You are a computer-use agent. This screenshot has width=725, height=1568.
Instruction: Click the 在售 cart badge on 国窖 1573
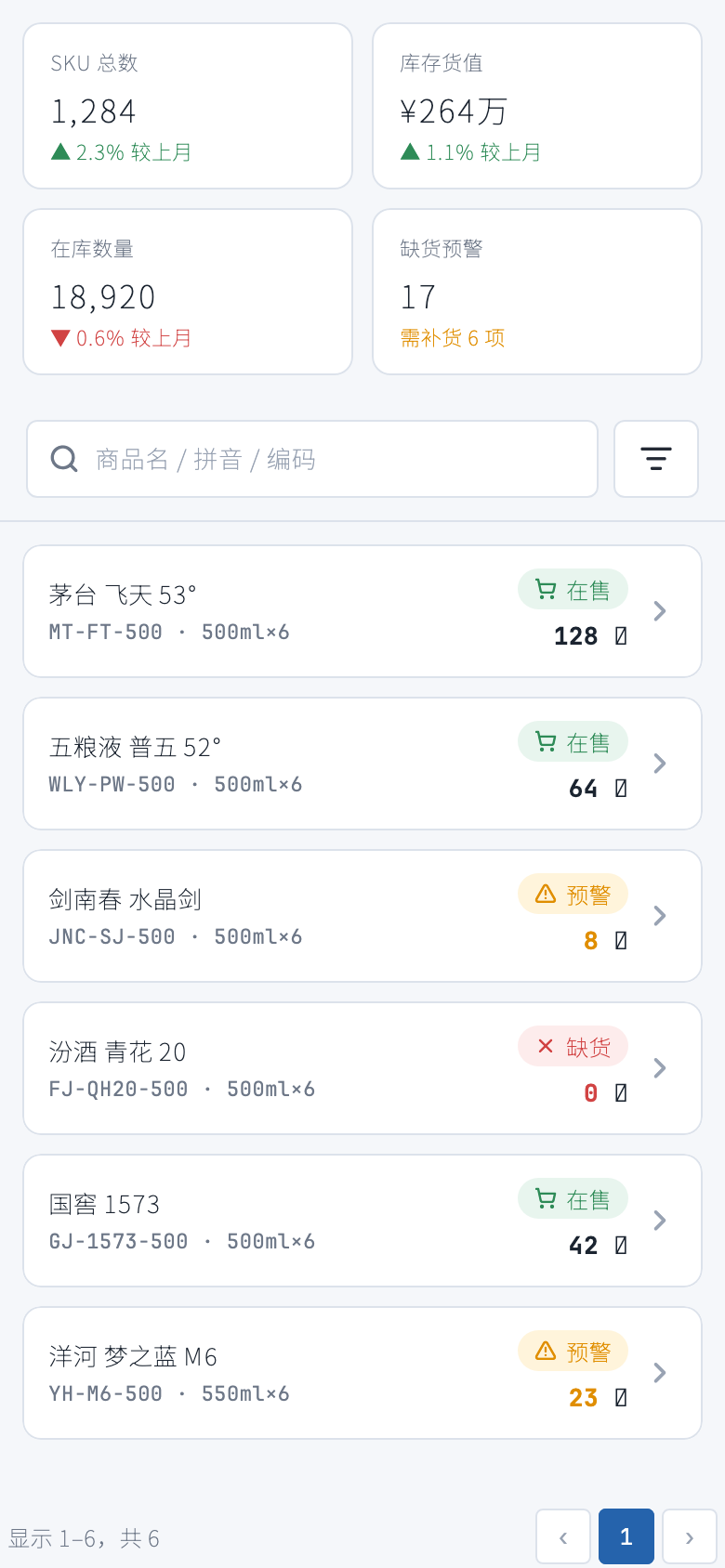[573, 1199]
